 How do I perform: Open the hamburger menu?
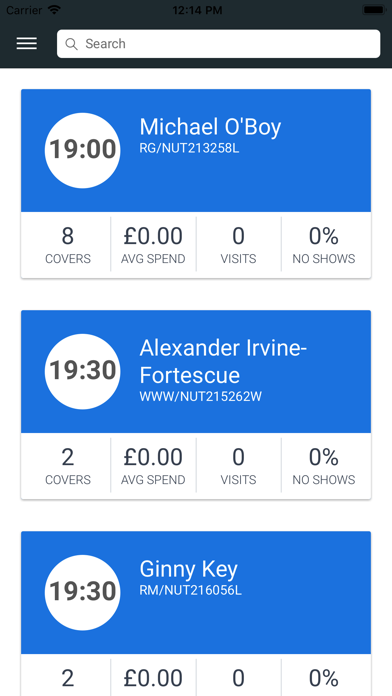(27, 44)
